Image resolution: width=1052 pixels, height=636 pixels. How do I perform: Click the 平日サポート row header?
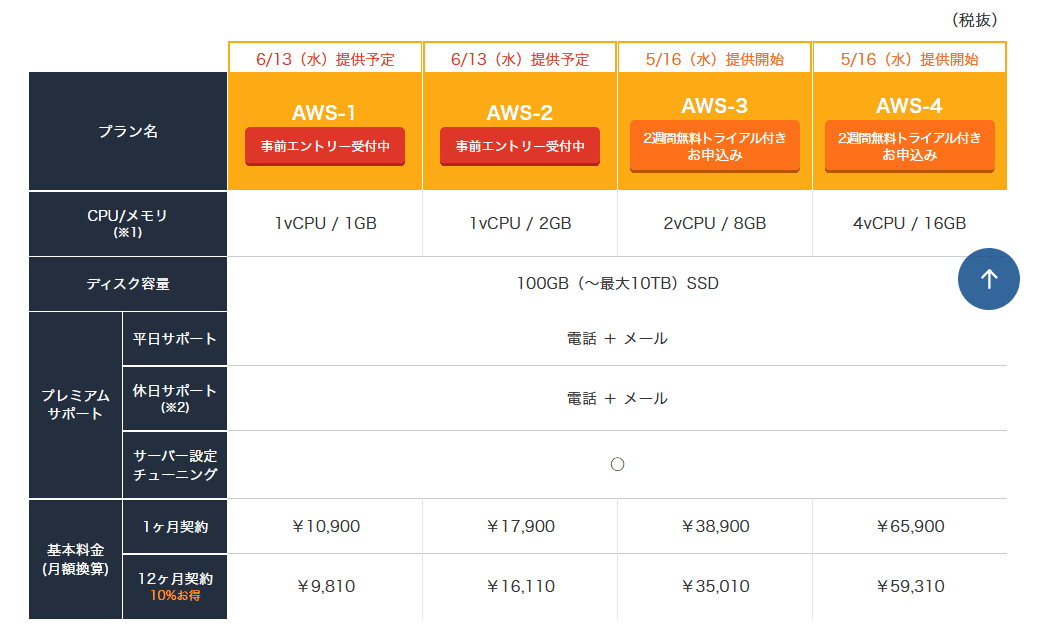pyautogui.click(x=174, y=339)
